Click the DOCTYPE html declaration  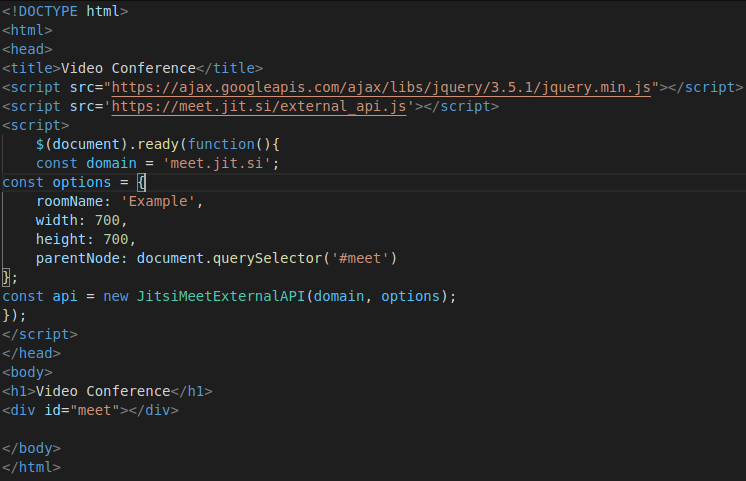[x=65, y=11]
